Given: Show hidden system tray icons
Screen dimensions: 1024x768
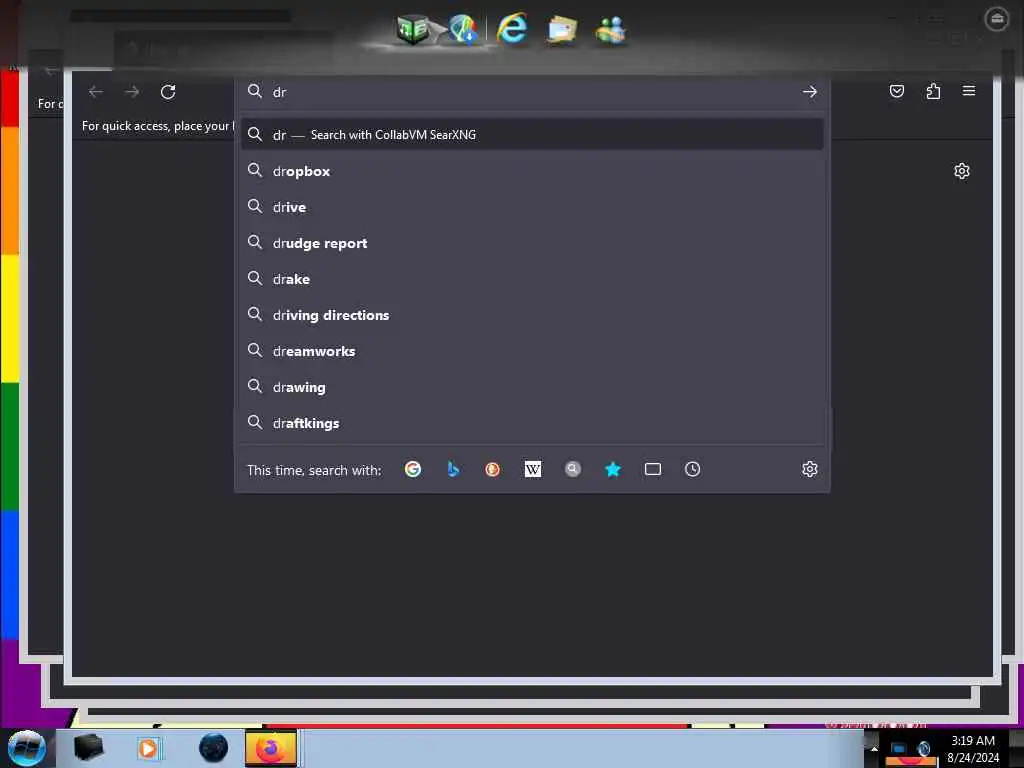Looking at the screenshot, I should point(874,749).
